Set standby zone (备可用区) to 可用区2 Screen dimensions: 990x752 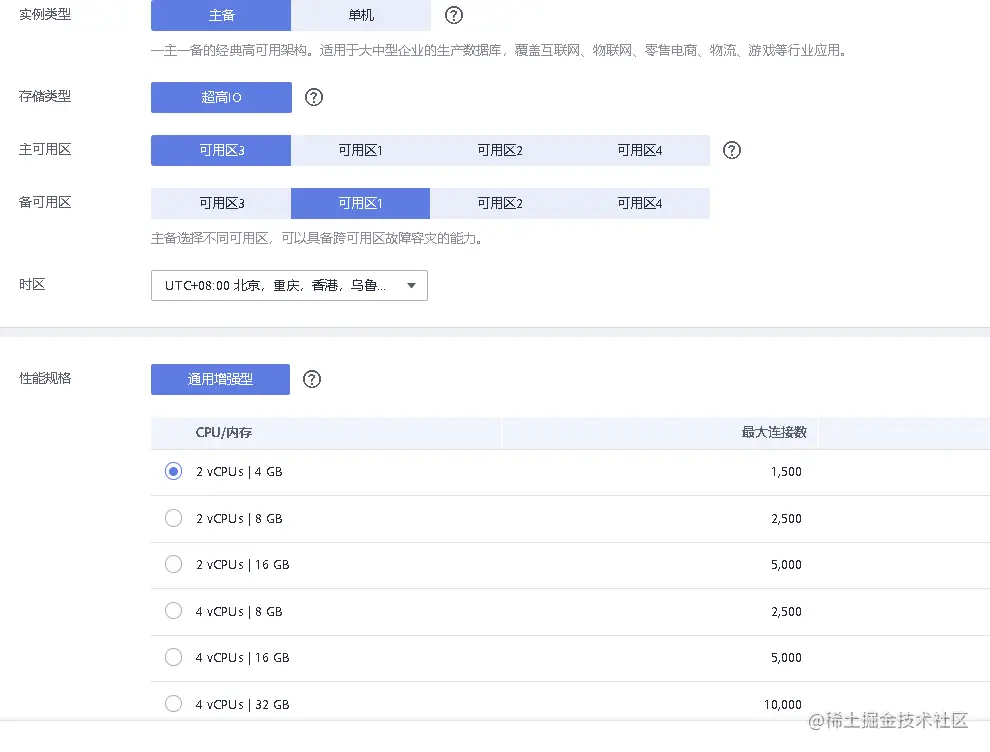click(x=500, y=203)
